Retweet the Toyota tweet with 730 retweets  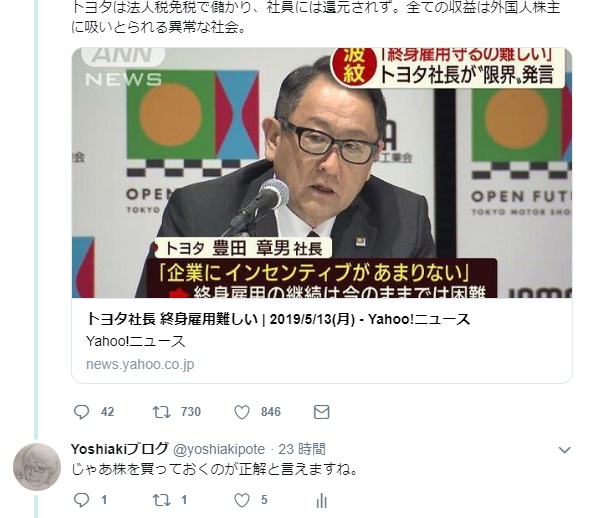click(162, 412)
